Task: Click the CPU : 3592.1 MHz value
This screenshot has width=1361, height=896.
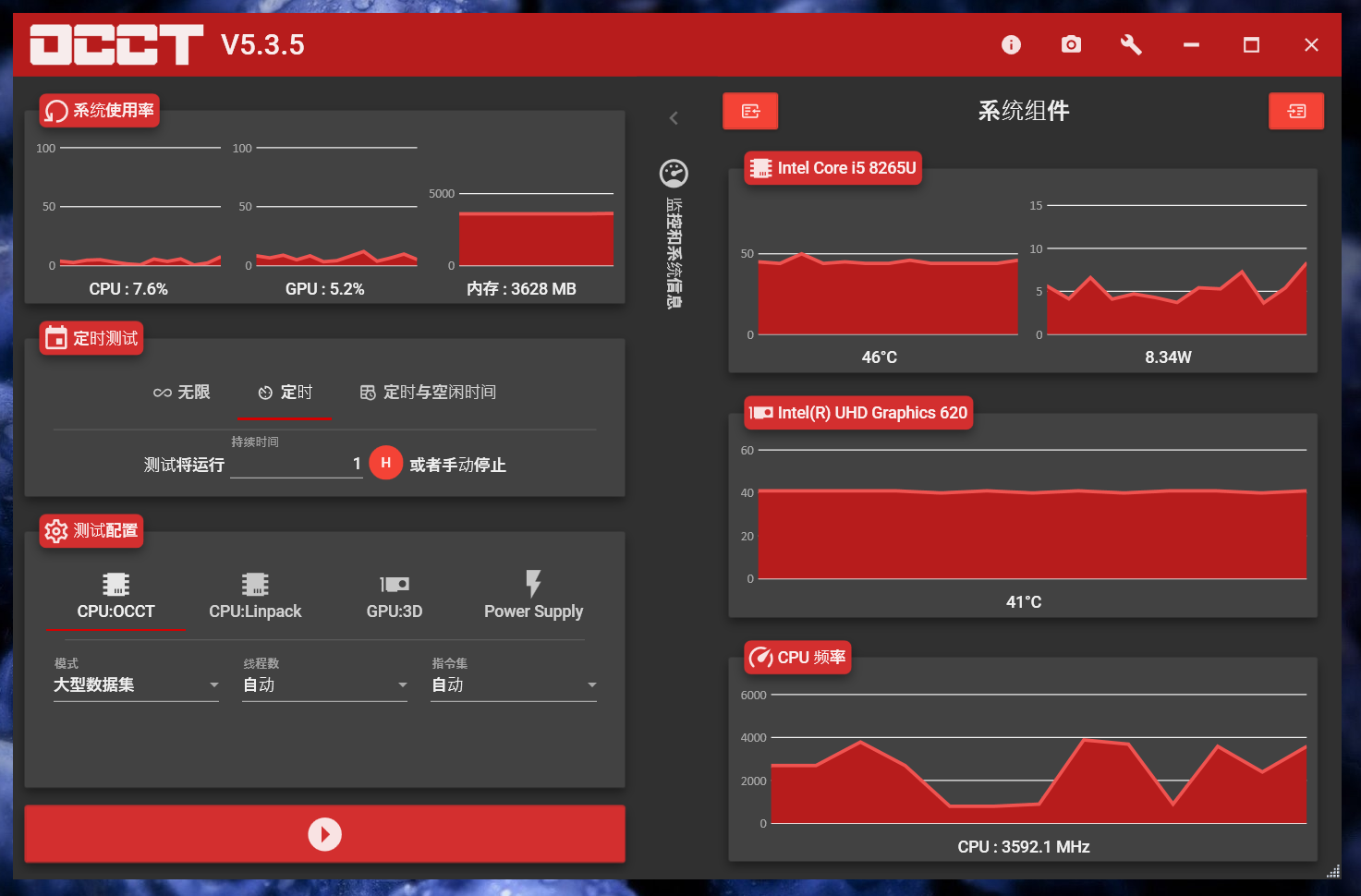Action: coord(1024,847)
